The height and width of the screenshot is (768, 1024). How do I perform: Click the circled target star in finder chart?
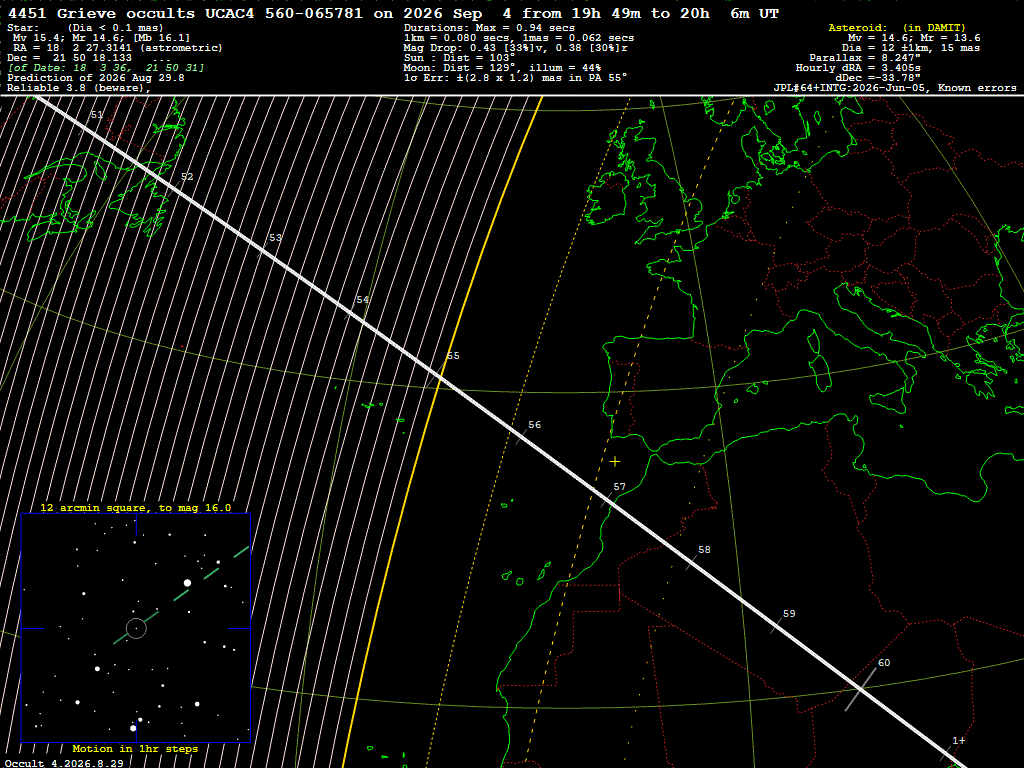(x=136, y=628)
